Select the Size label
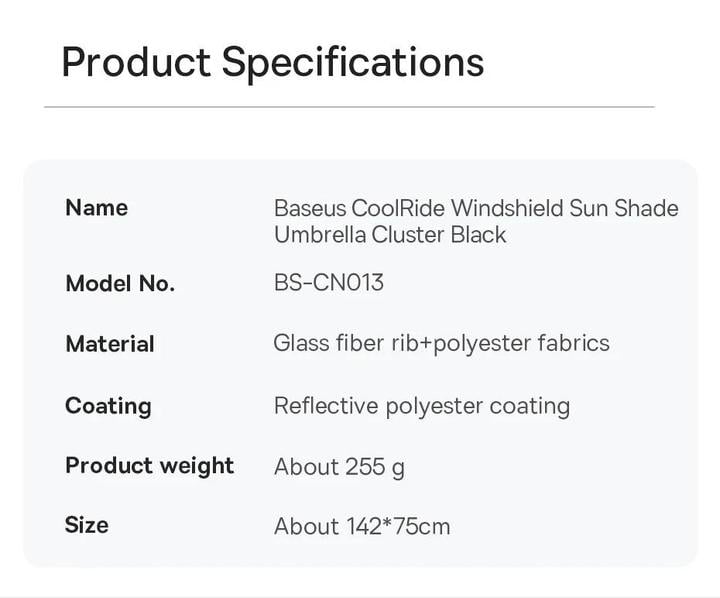Screen dimensions: 720x598 click(x=87, y=525)
